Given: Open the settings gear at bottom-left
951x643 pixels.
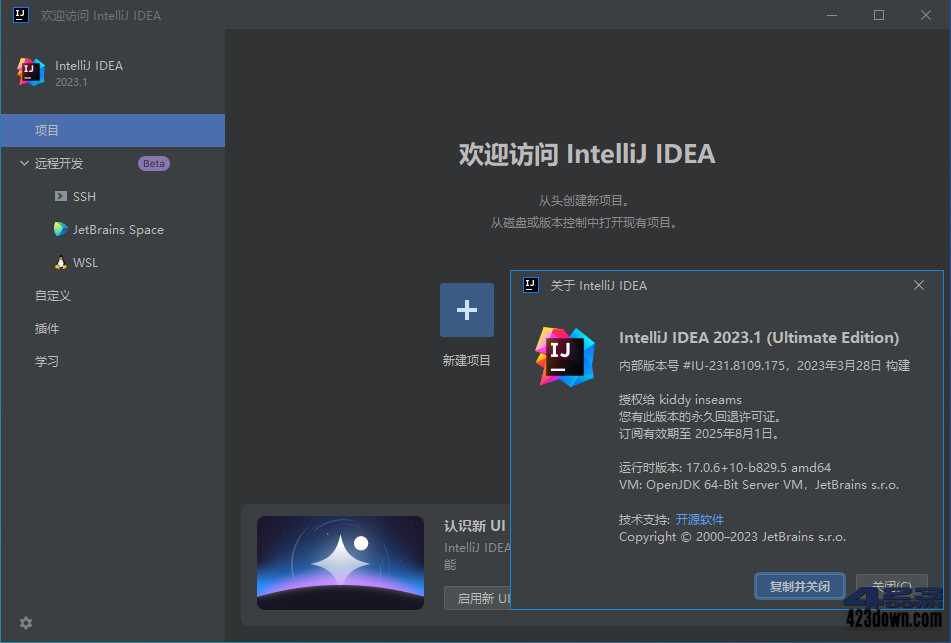Looking at the screenshot, I should (26, 622).
